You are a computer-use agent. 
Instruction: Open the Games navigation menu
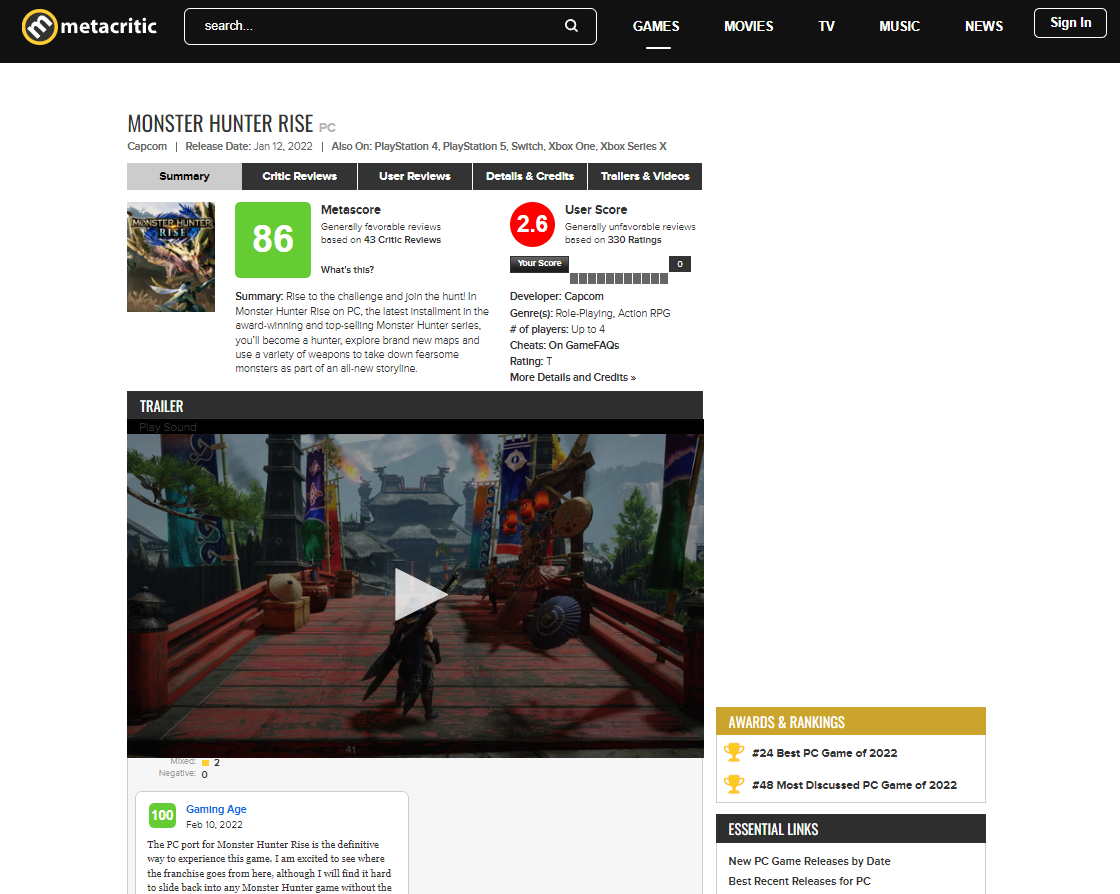click(656, 26)
